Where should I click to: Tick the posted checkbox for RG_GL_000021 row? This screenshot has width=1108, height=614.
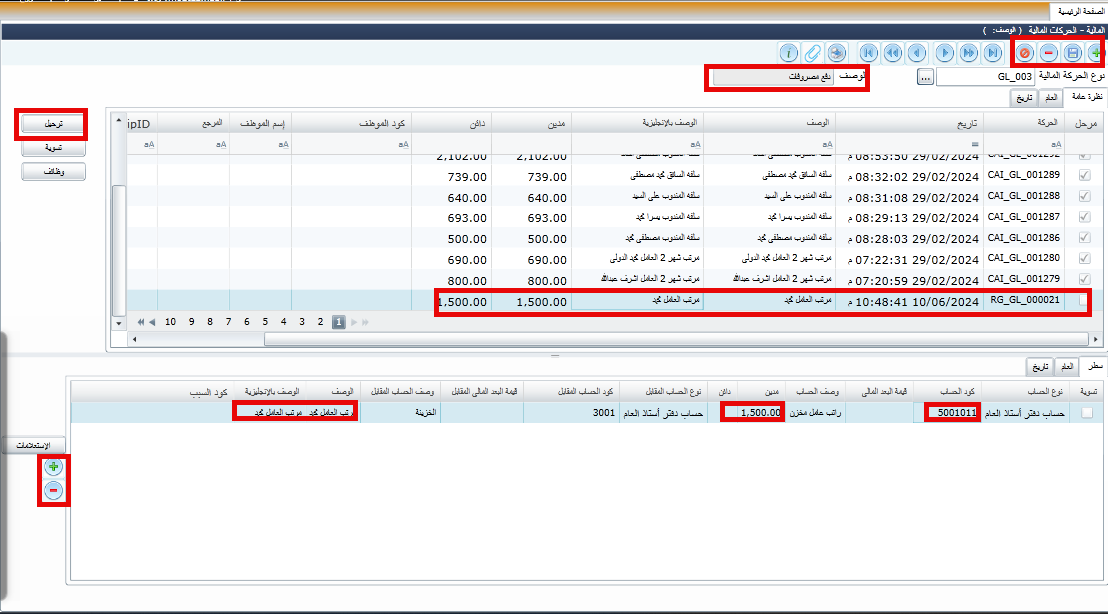click(x=1084, y=301)
